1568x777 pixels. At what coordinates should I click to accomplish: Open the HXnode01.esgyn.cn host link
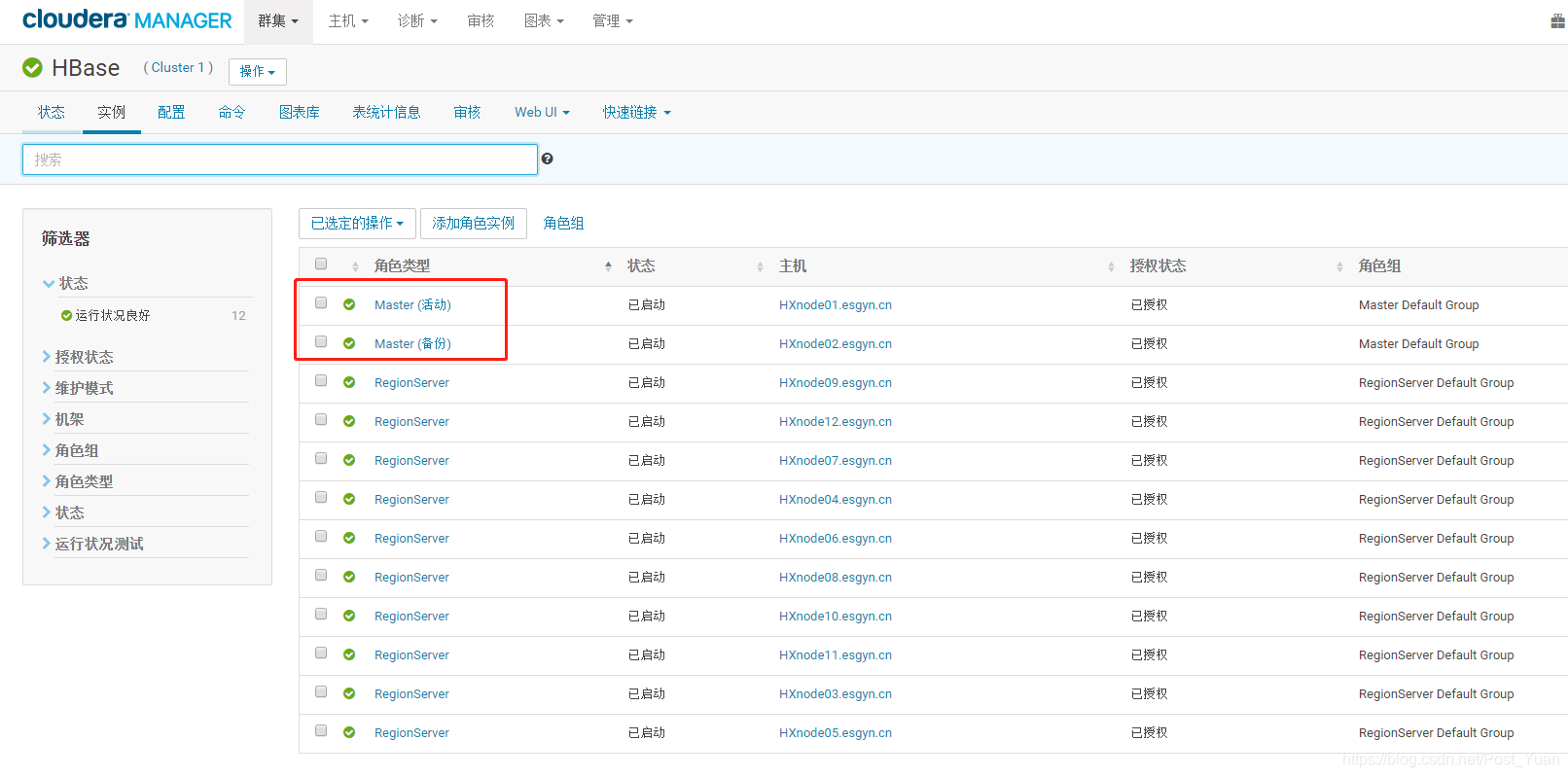[x=836, y=304]
